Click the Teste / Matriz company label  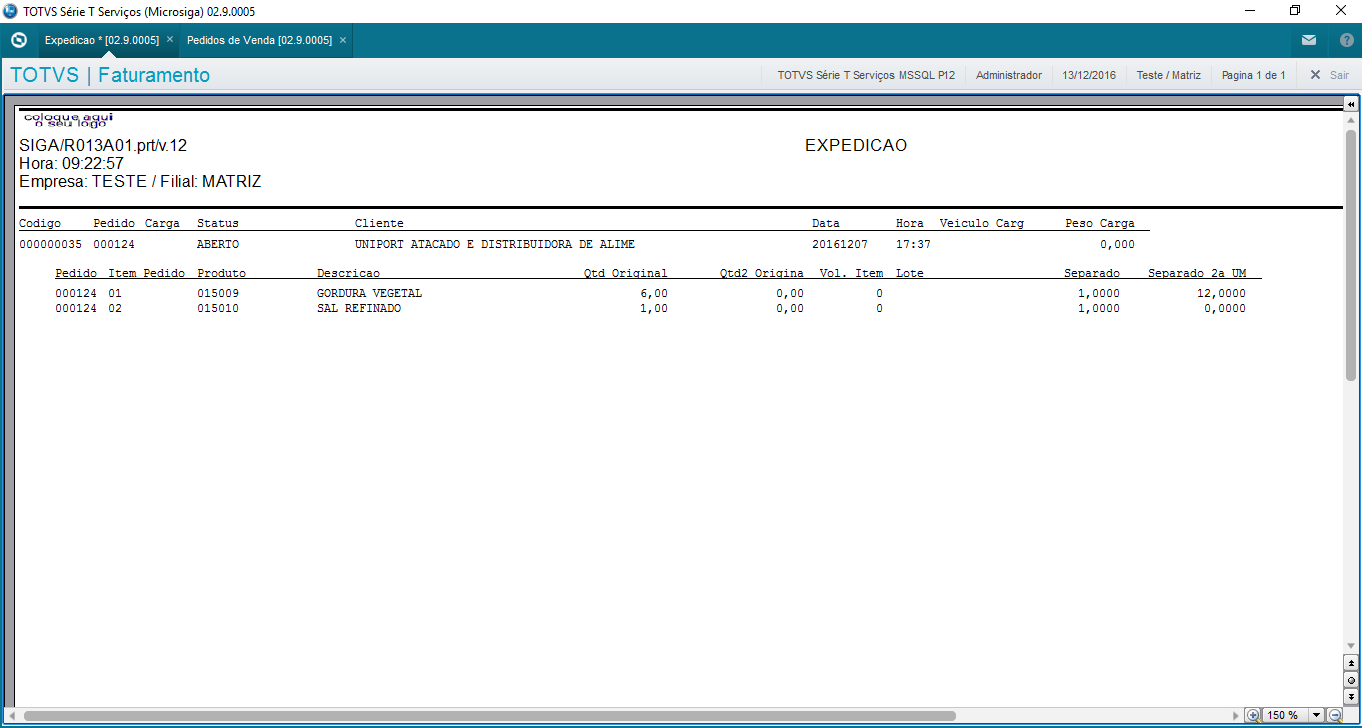1168,75
